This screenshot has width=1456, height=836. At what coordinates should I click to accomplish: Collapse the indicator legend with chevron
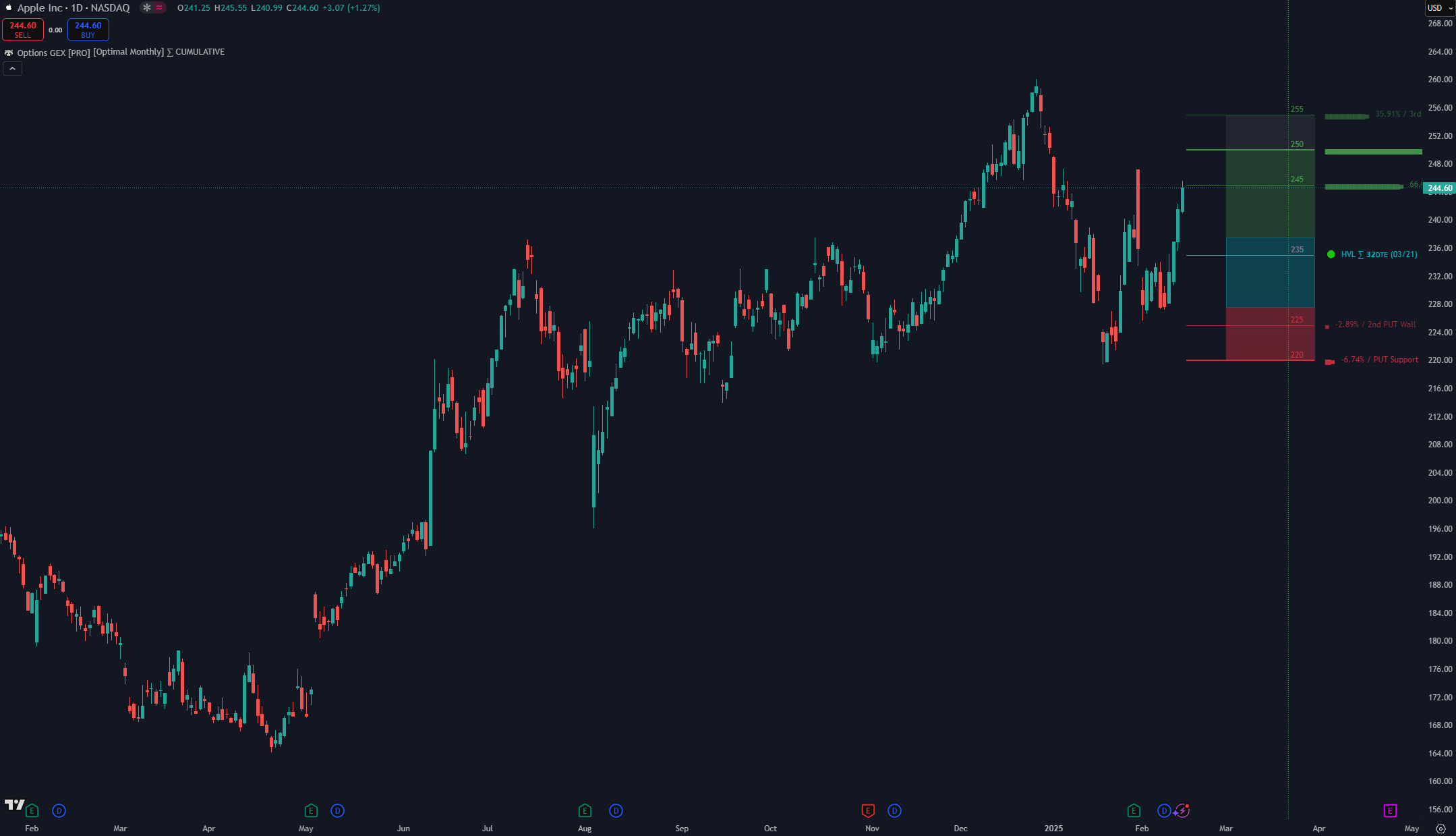12,69
